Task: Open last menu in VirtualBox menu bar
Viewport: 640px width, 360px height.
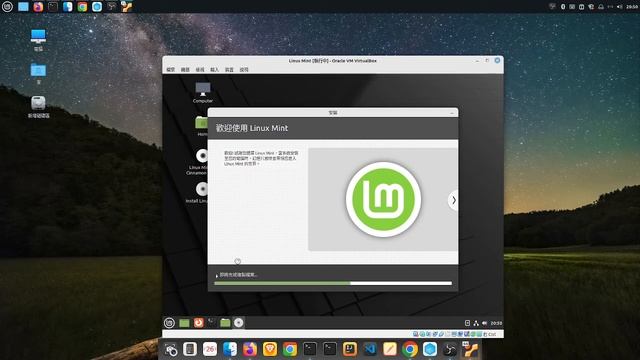Action: pyautogui.click(x=244, y=70)
